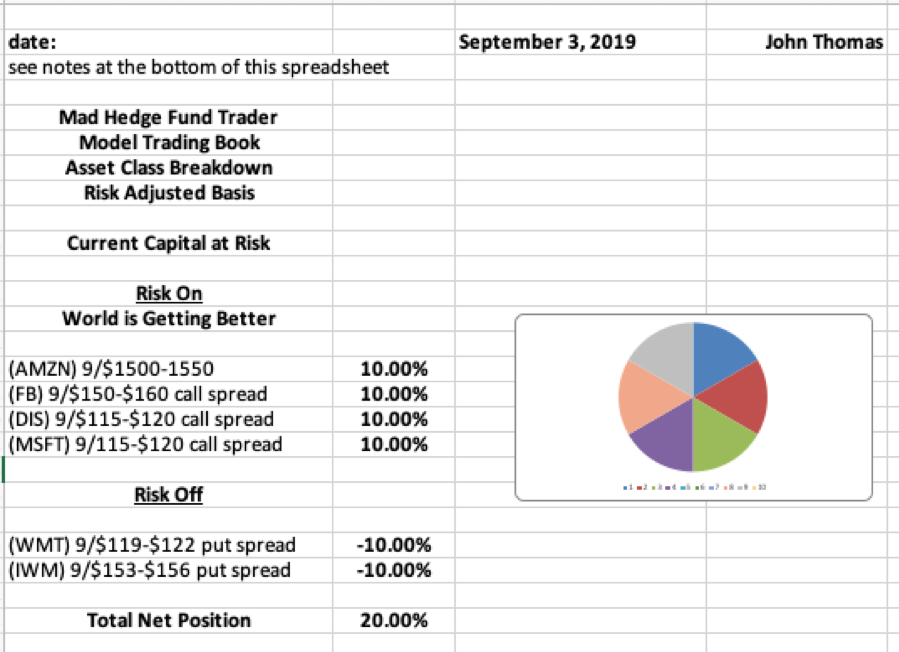Select the (WMT) put spread cell
The height and width of the screenshot is (652, 899).
pyautogui.click(x=152, y=545)
